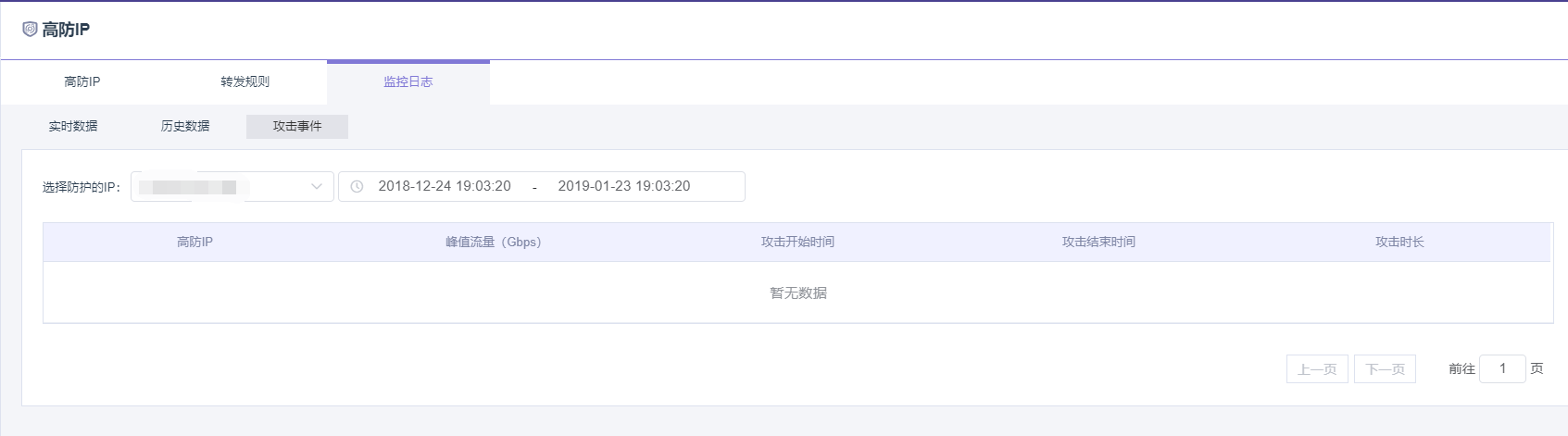The width and height of the screenshot is (1568, 436).
Task: Click the 前往 pagination label
Action: click(1461, 368)
